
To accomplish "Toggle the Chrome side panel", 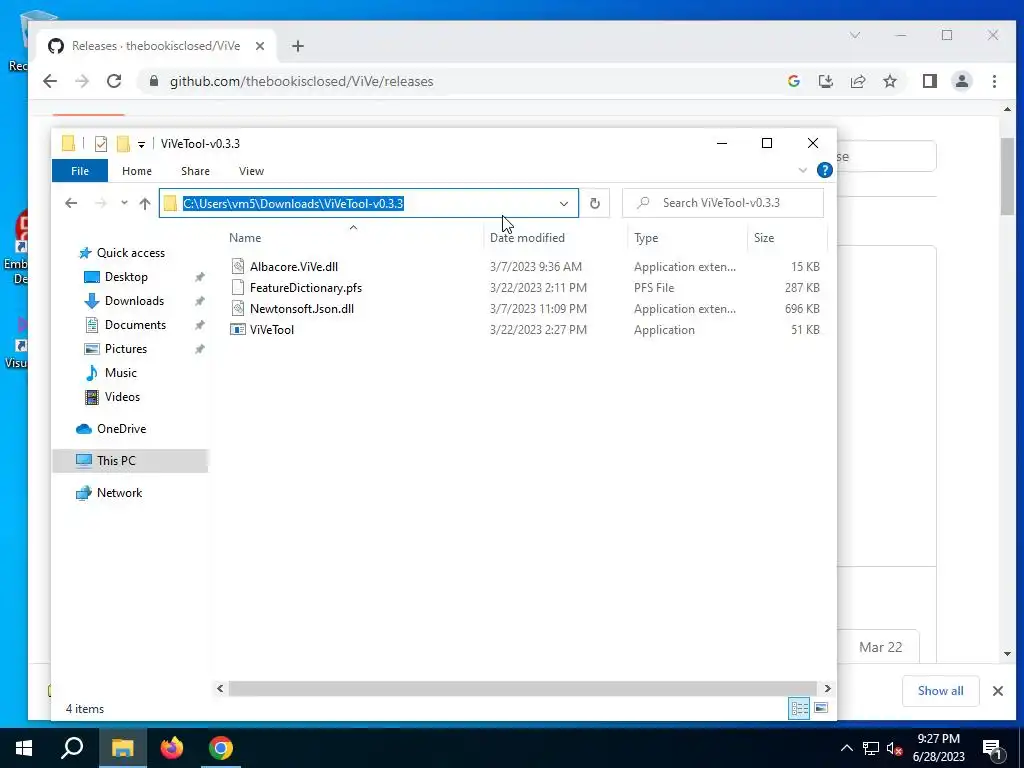I will 929,81.
